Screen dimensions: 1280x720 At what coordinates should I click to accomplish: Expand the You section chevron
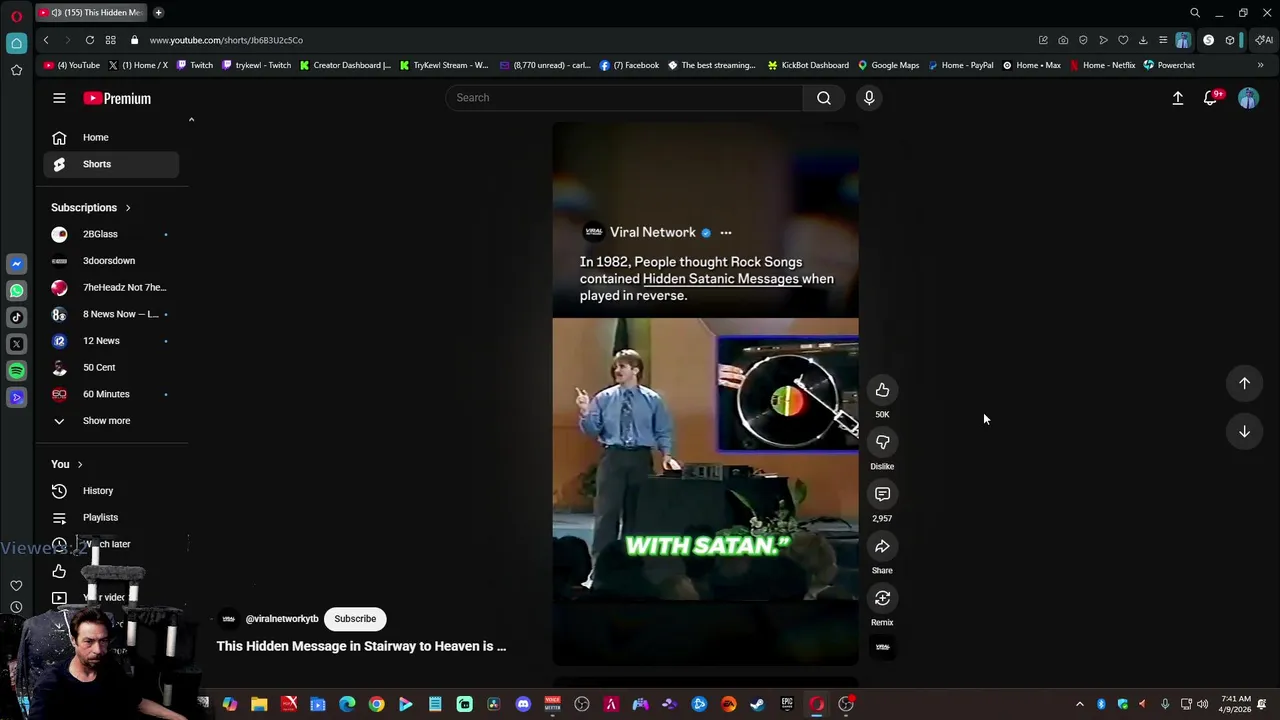80,464
